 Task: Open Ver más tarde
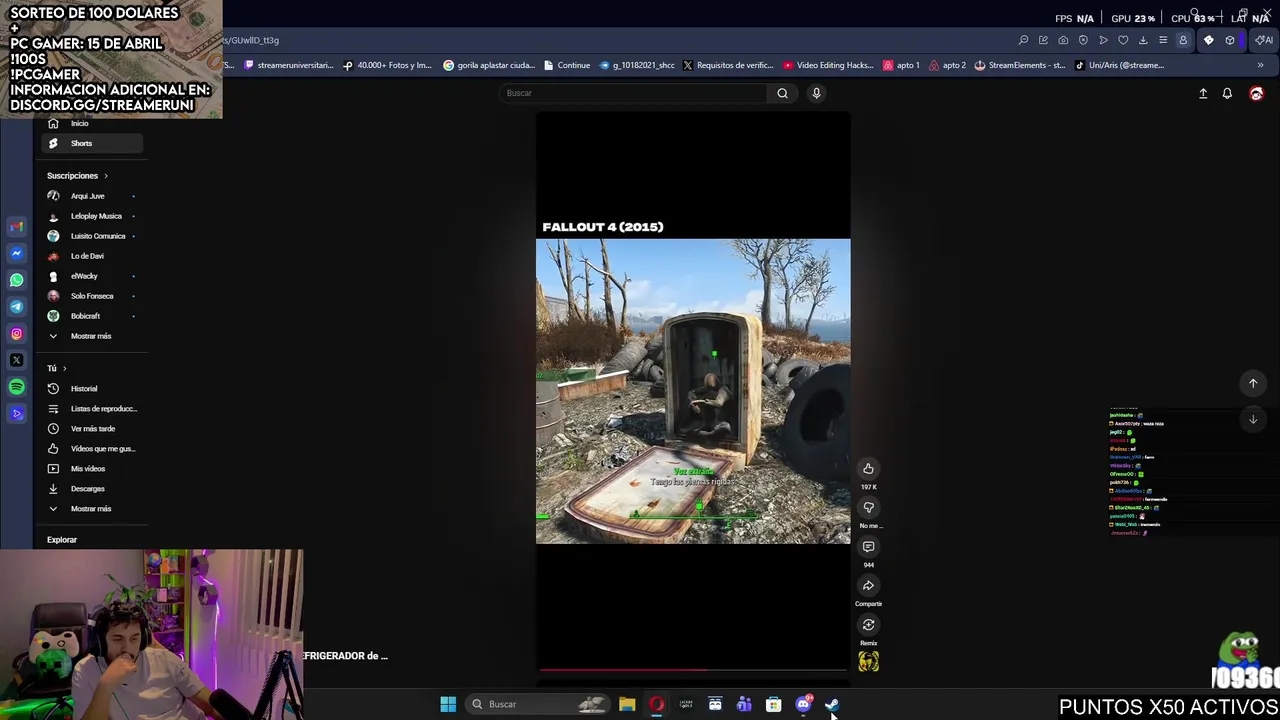[92, 428]
